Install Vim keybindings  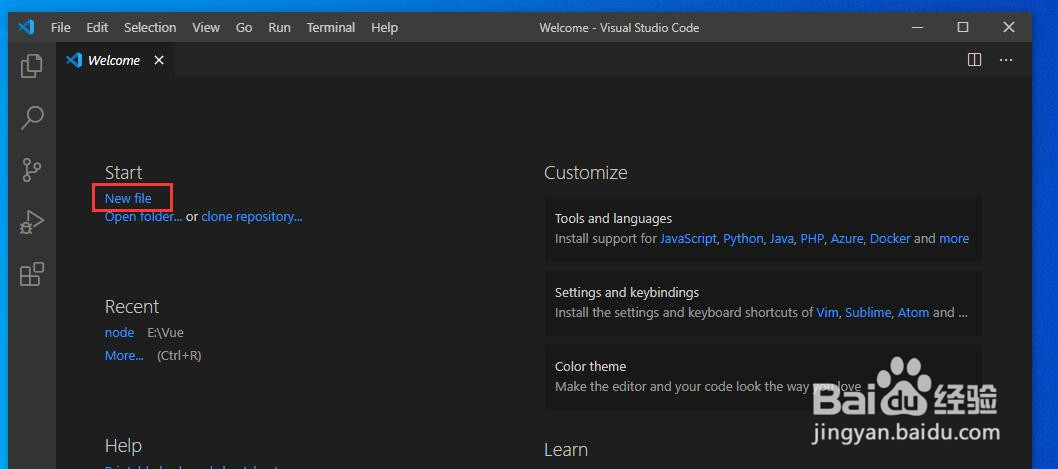[x=827, y=312]
